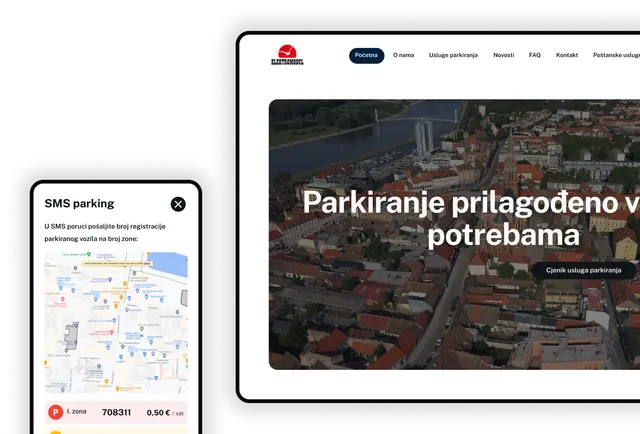Open the Kontakt page
This screenshot has width=640, height=434.
point(567,55)
